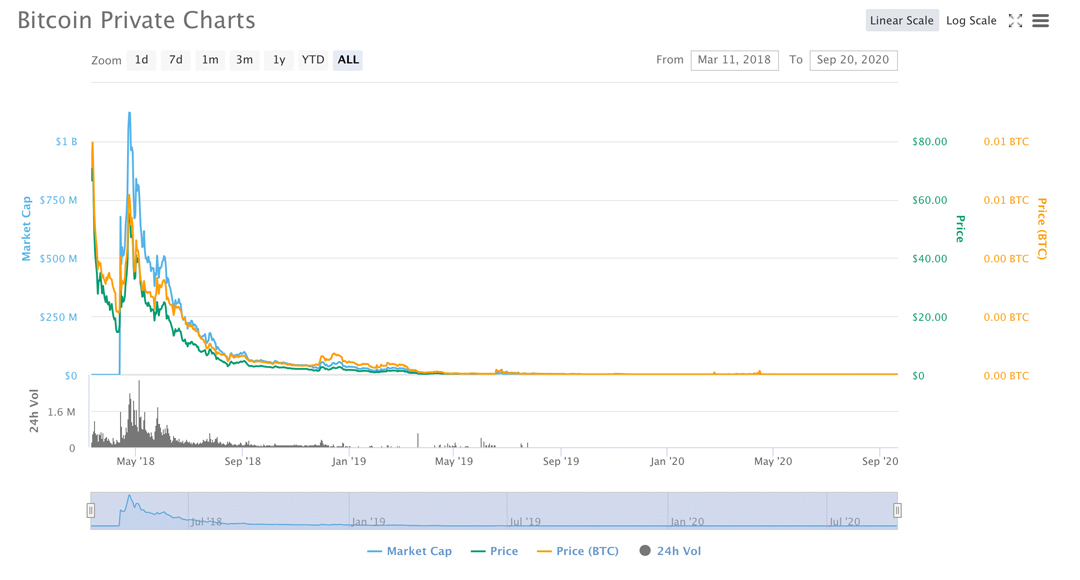Click the May '20 x-axis label
Viewport: 1080px width, 580px height.
click(773, 462)
